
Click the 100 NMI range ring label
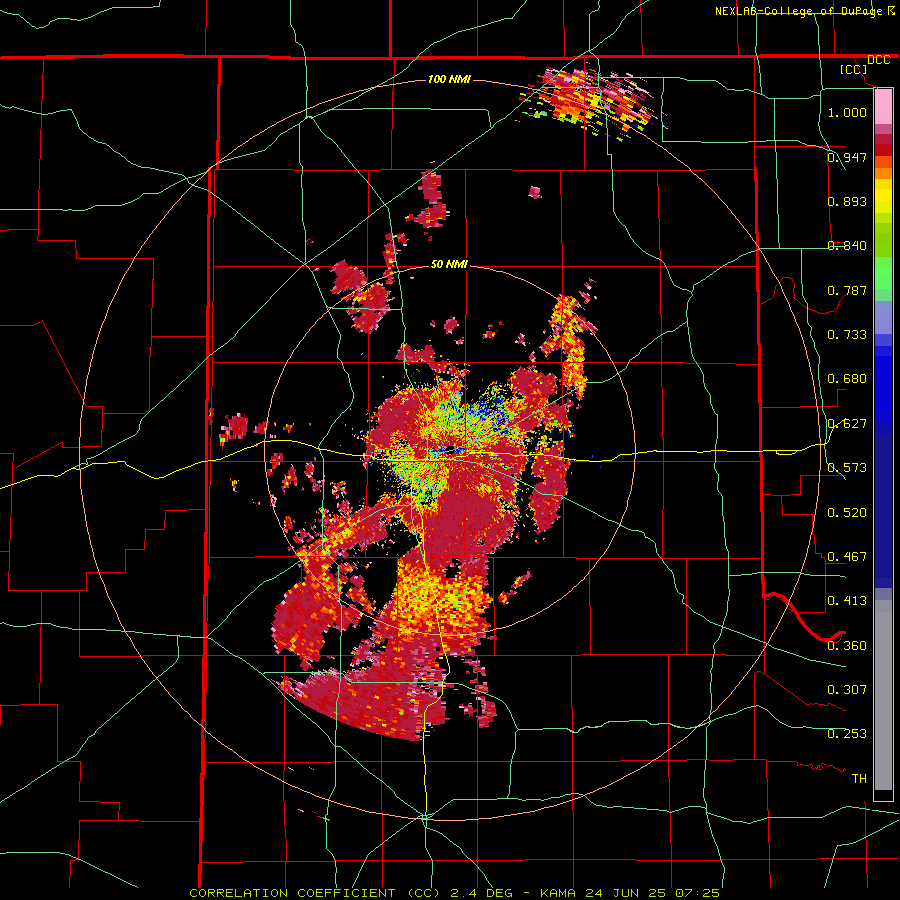[x=449, y=79]
